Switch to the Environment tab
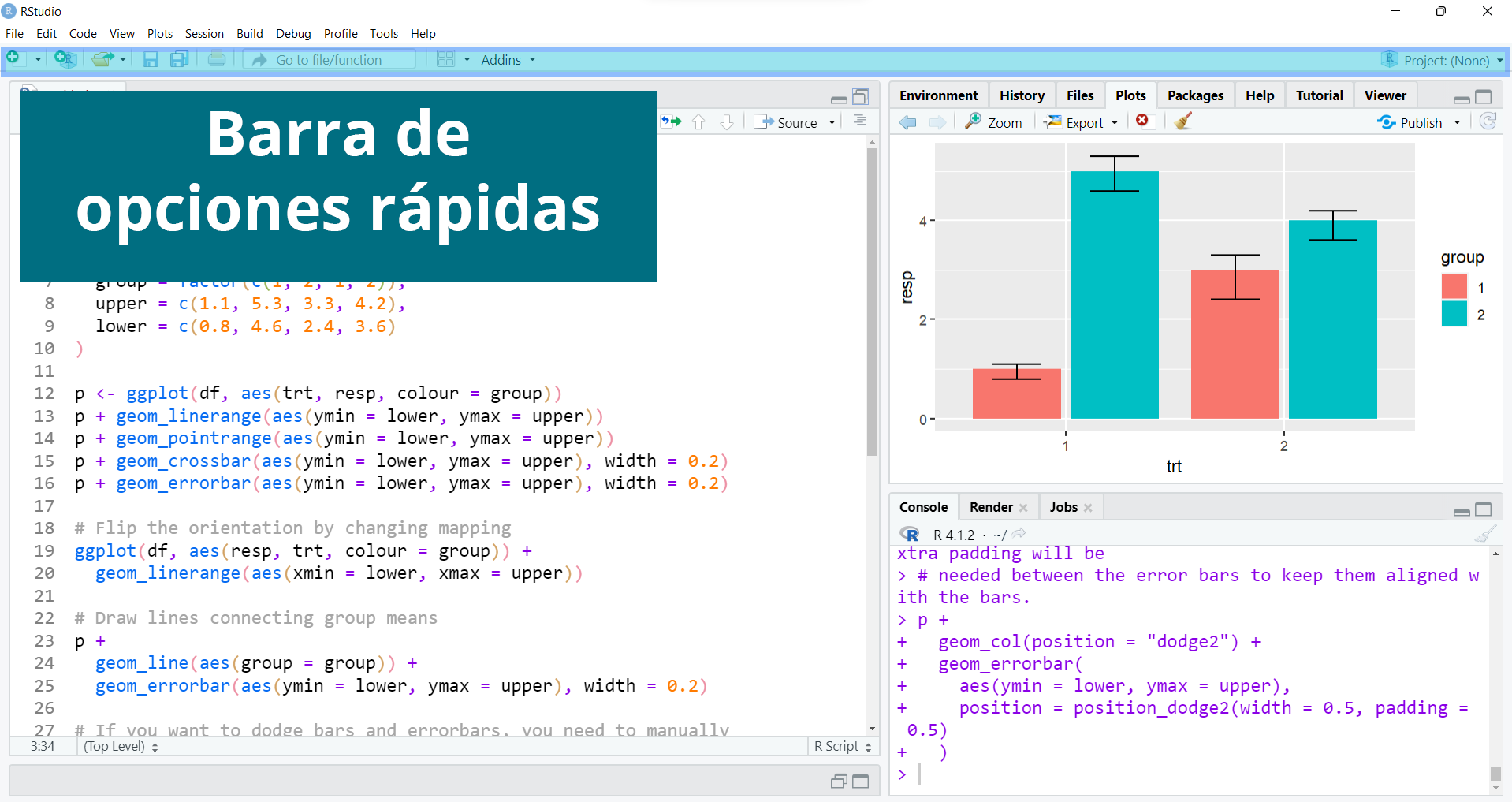 [x=938, y=95]
